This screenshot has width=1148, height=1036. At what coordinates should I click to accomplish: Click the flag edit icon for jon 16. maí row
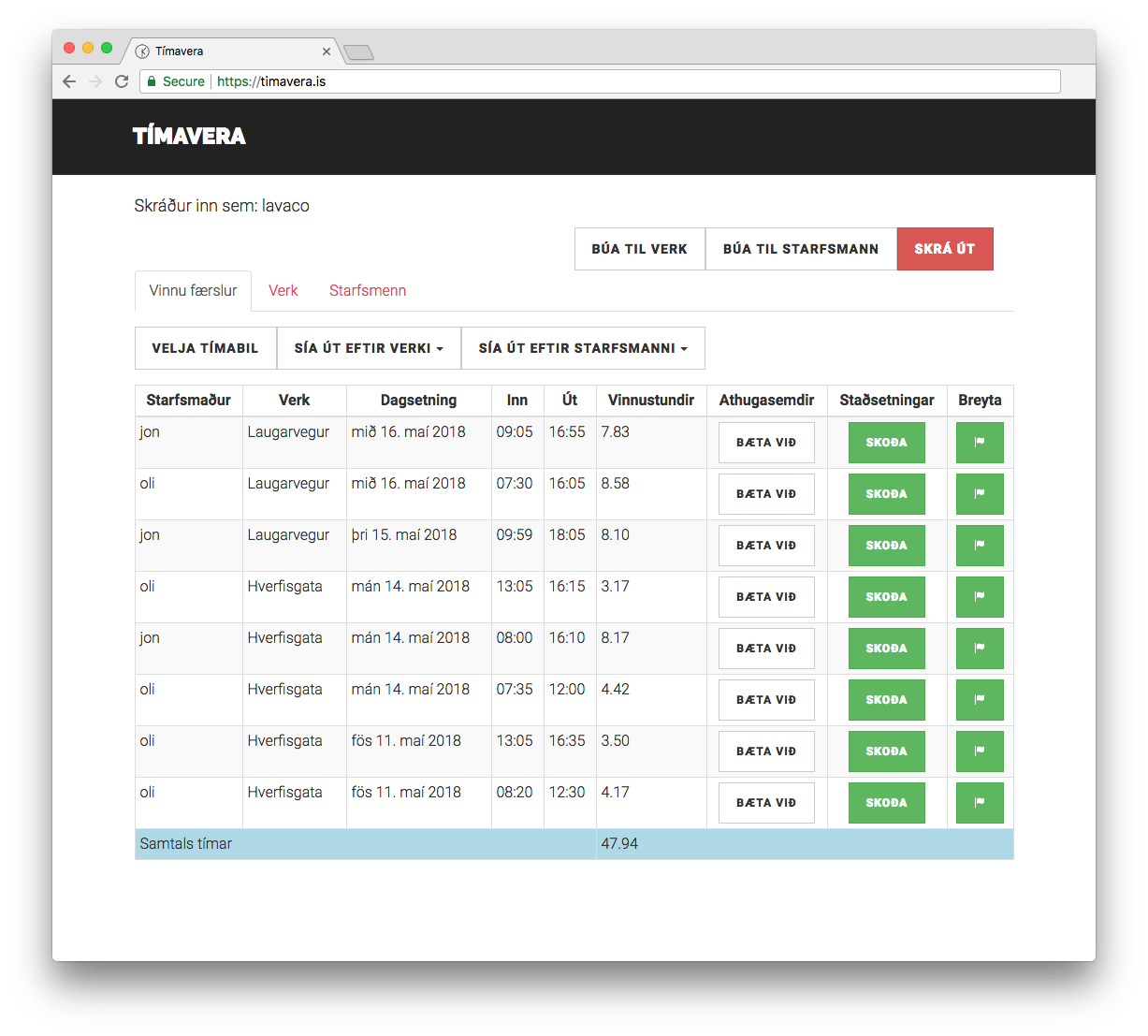point(980,443)
